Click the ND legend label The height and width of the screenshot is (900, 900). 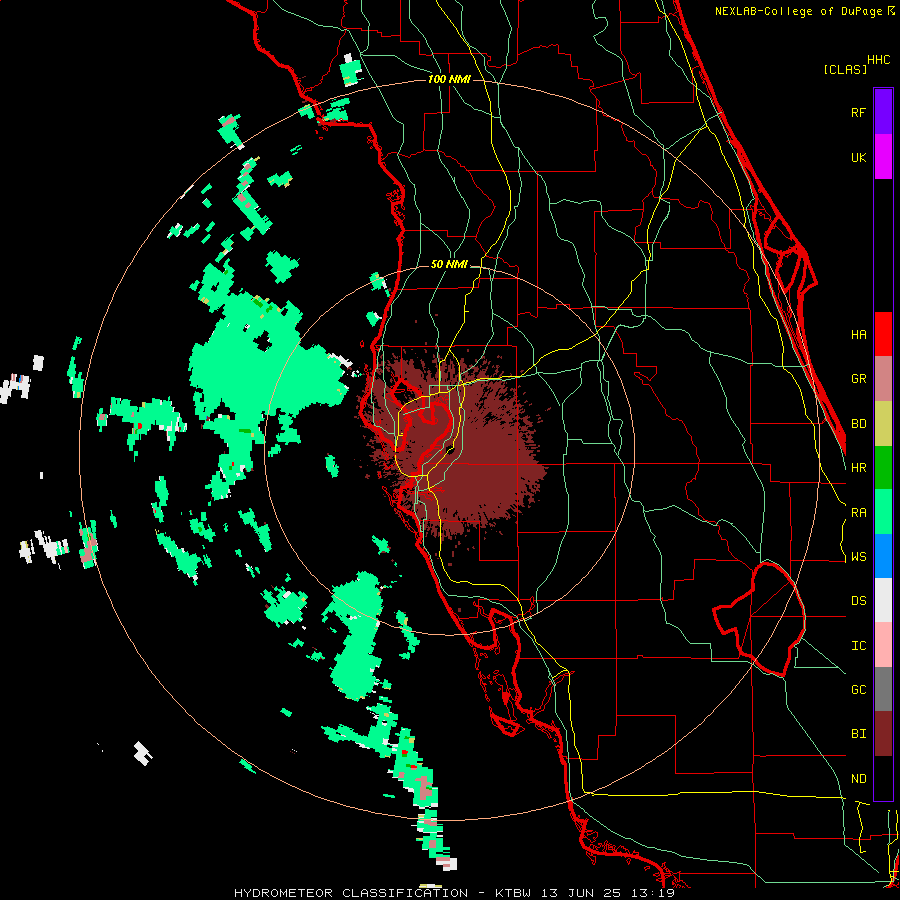pos(859,779)
